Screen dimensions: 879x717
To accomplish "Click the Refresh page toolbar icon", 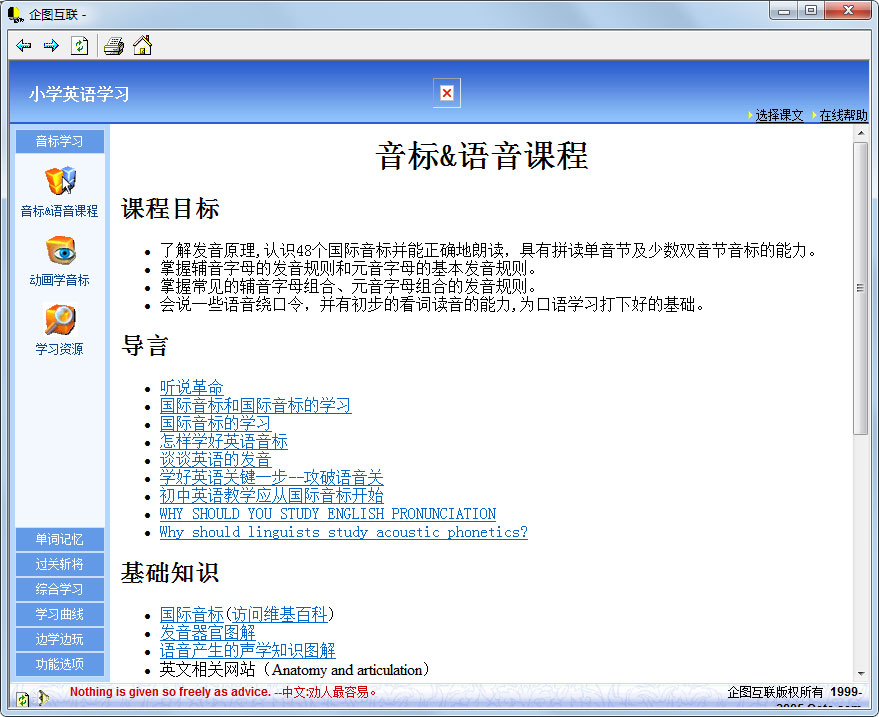I will coord(80,46).
